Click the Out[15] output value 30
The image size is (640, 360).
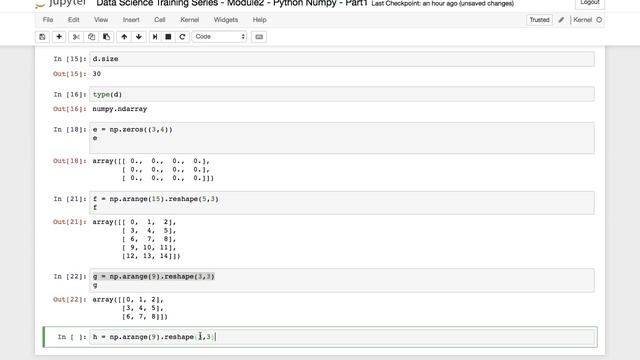pyautogui.click(x=97, y=74)
